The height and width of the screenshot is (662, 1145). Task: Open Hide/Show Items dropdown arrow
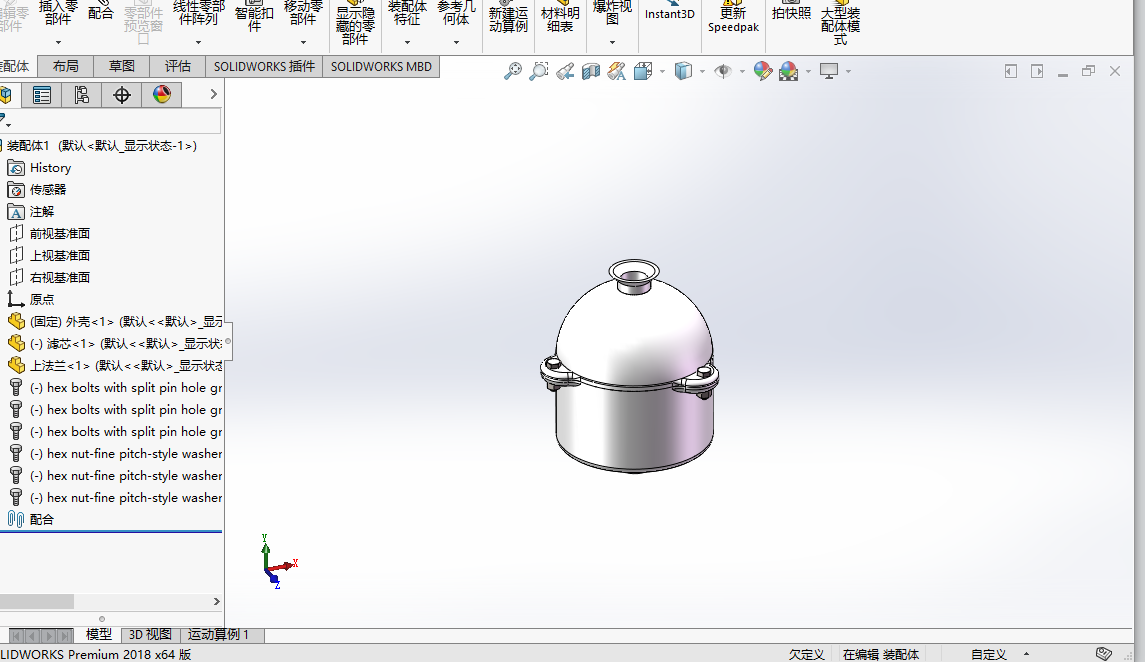click(x=742, y=72)
